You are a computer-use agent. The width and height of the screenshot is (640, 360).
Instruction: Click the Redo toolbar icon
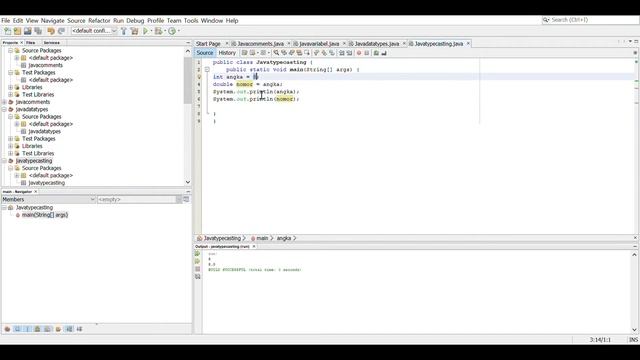click(61, 31)
